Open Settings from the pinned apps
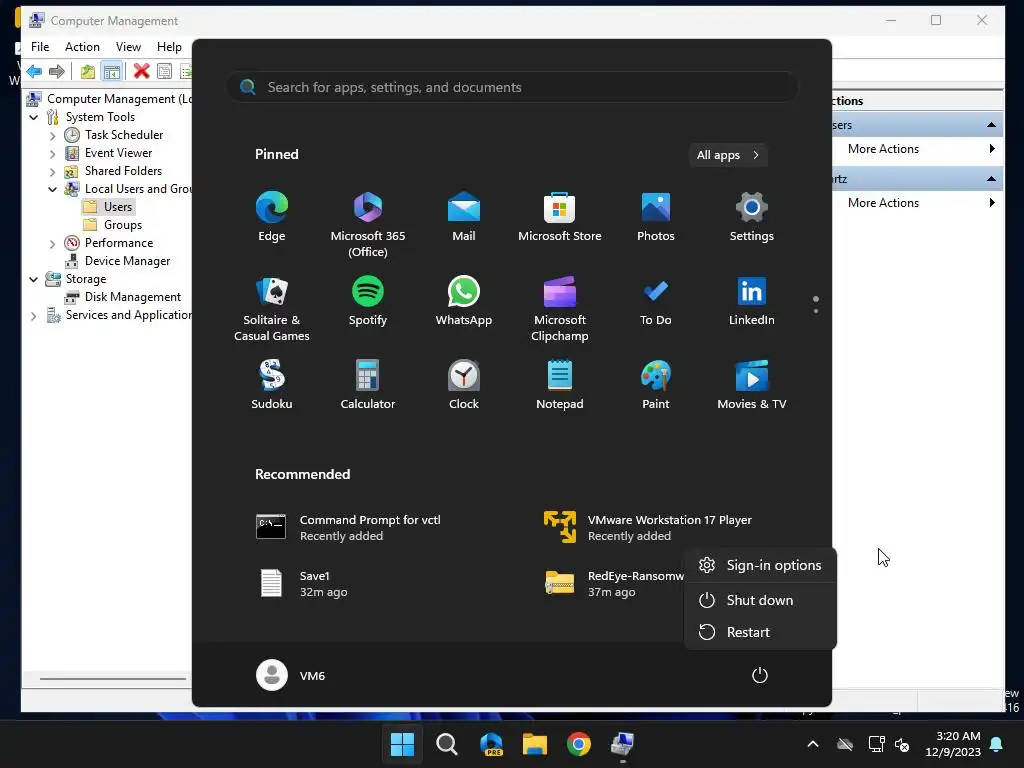The width and height of the screenshot is (1024, 768). [752, 217]
